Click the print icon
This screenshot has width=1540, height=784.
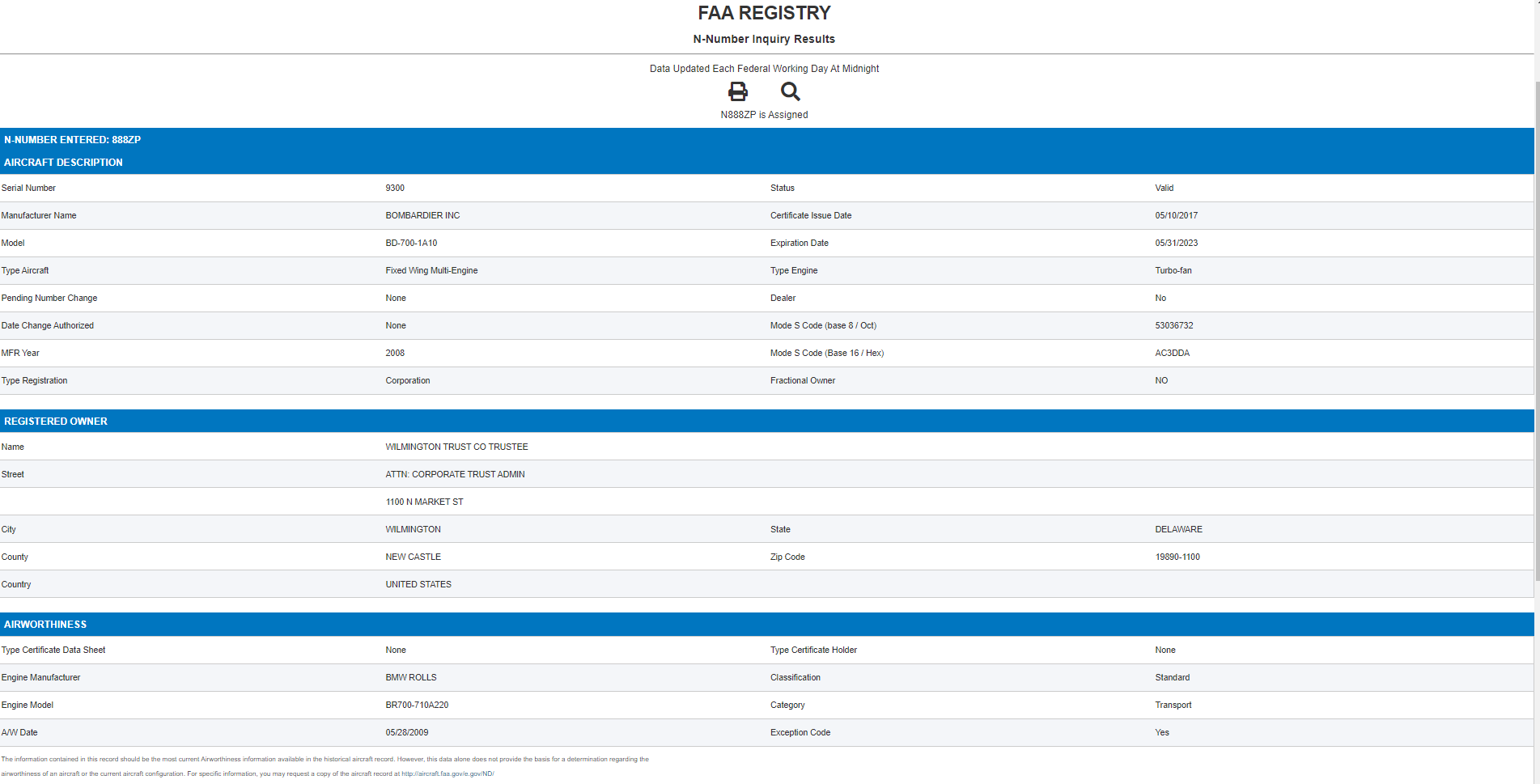tap(738, 91)
